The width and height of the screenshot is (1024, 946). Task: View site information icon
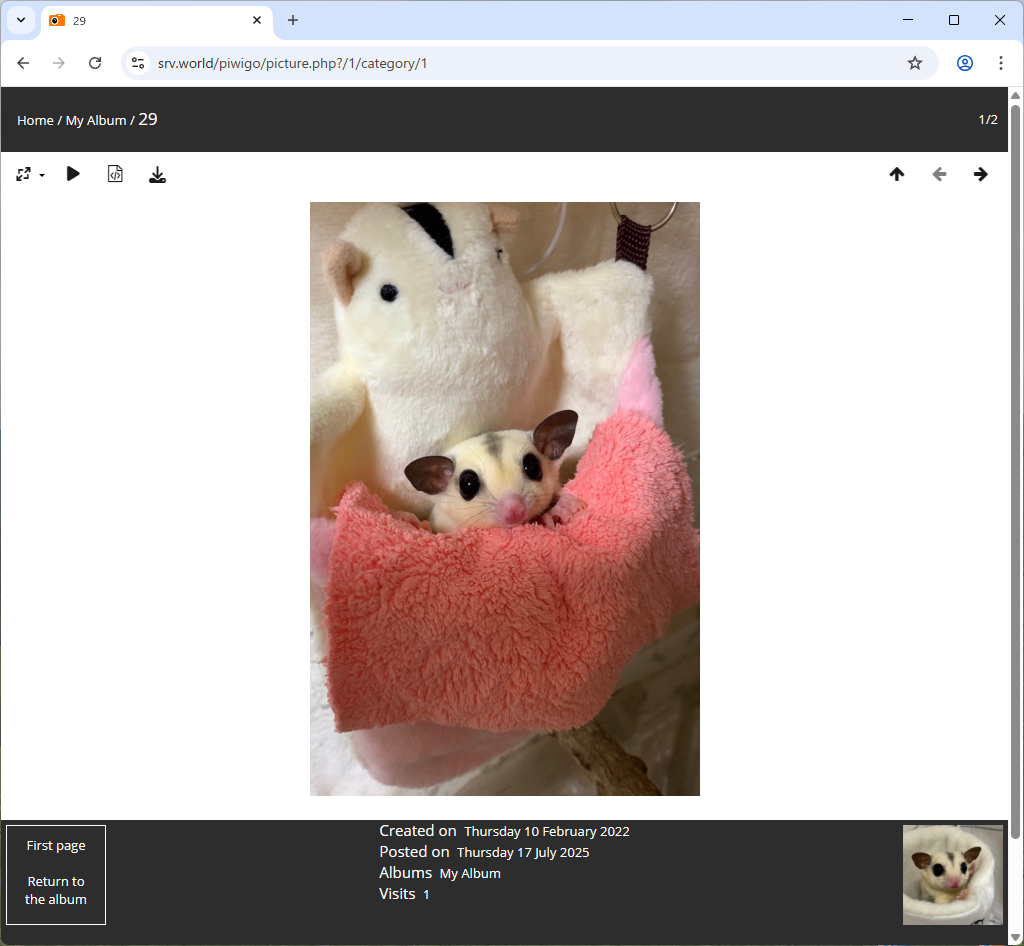(x=138, y=63)
